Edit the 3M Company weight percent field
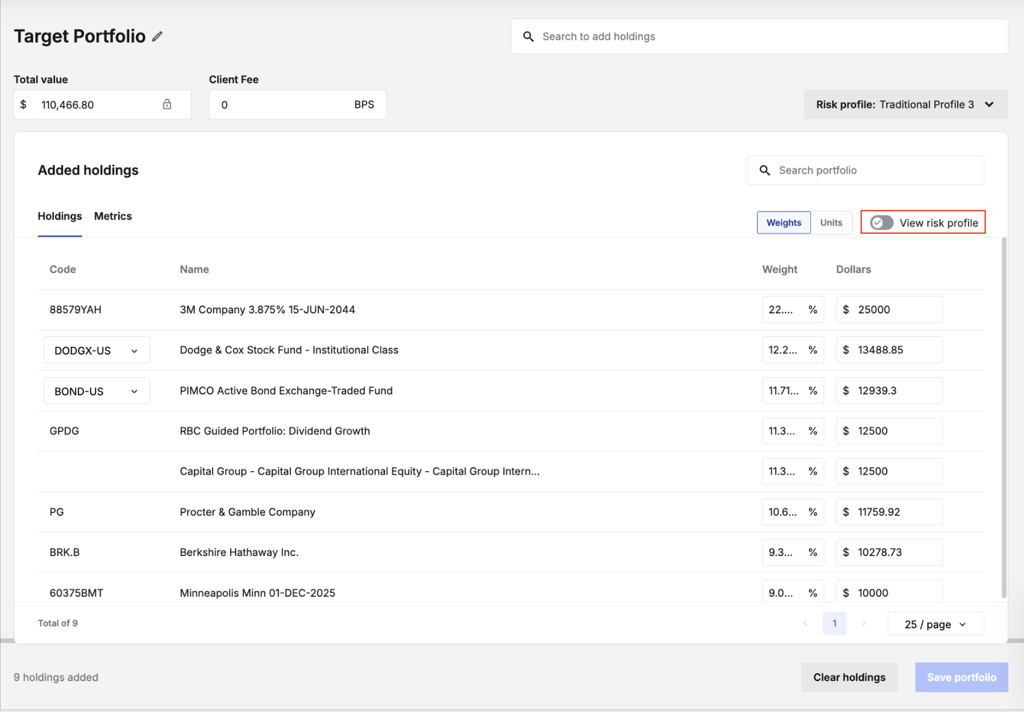The image size is (1024, 712). (x=793, y=310)
